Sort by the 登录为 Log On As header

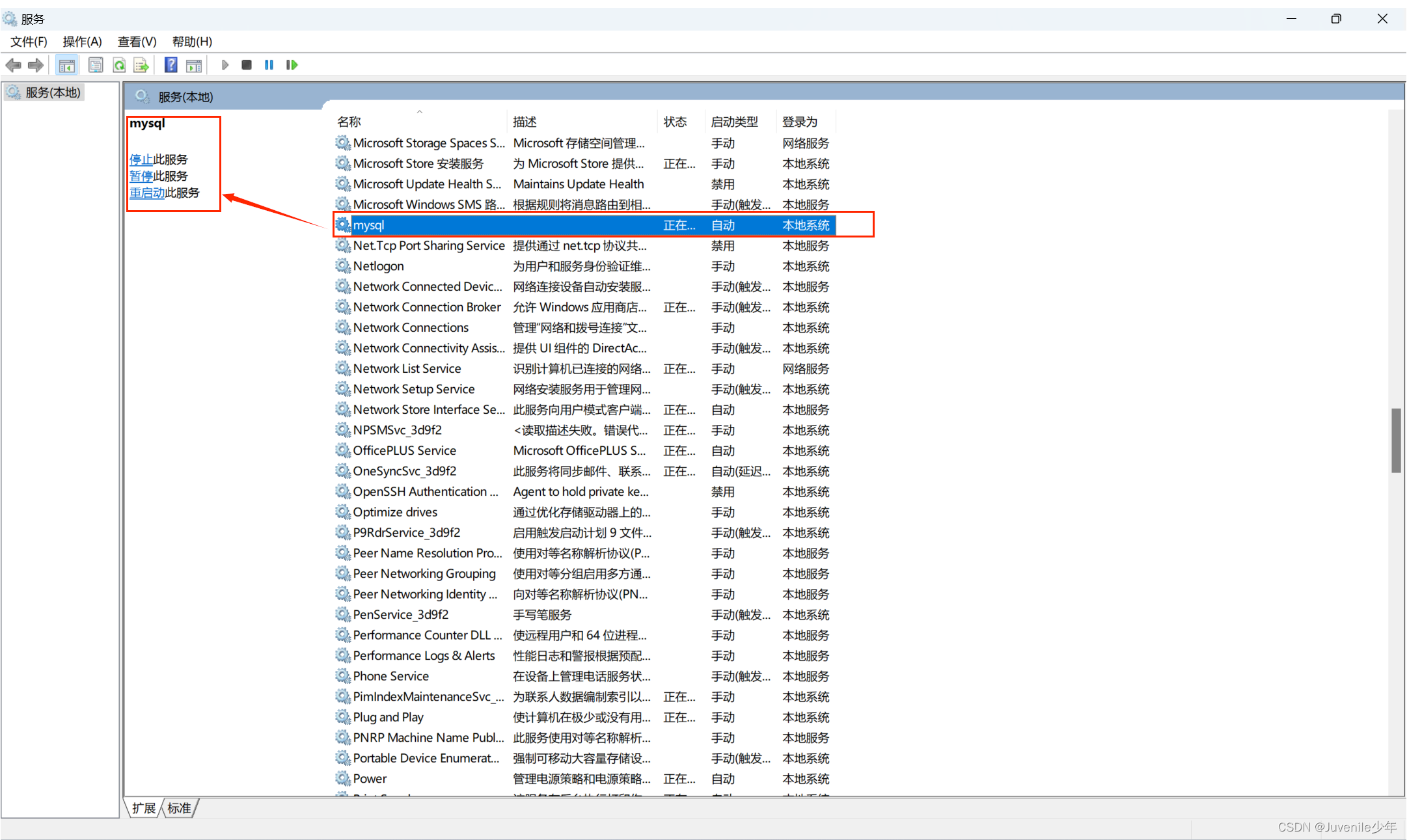806,122
